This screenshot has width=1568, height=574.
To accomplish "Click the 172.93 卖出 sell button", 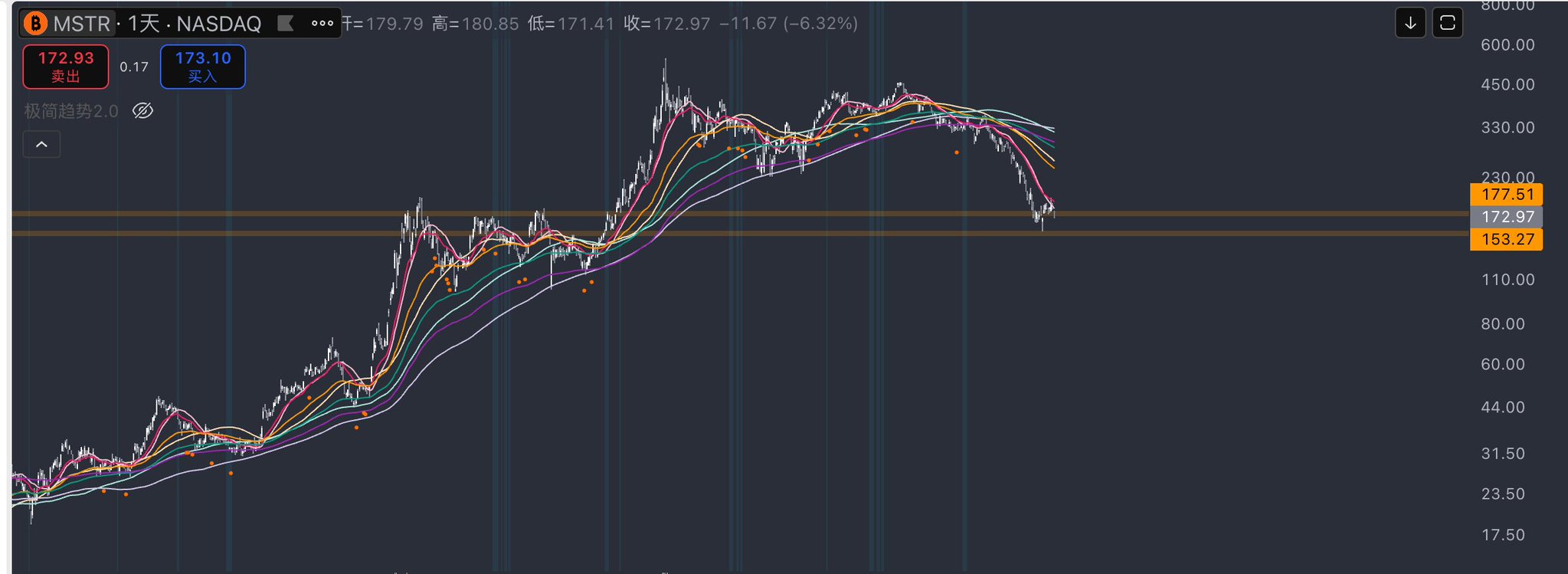I will [66, 67].
